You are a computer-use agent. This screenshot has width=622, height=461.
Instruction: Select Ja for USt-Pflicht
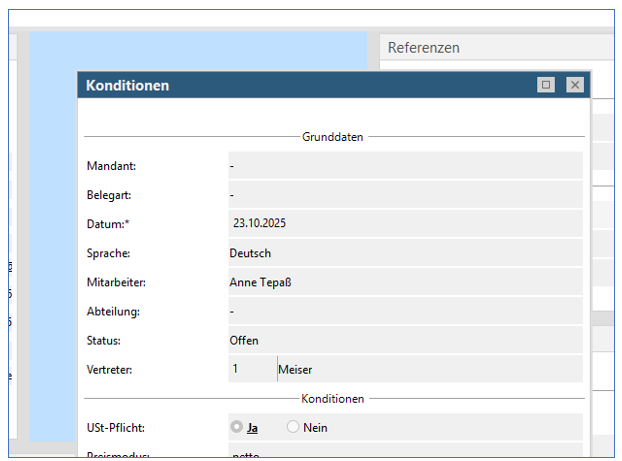click(237, 427)
